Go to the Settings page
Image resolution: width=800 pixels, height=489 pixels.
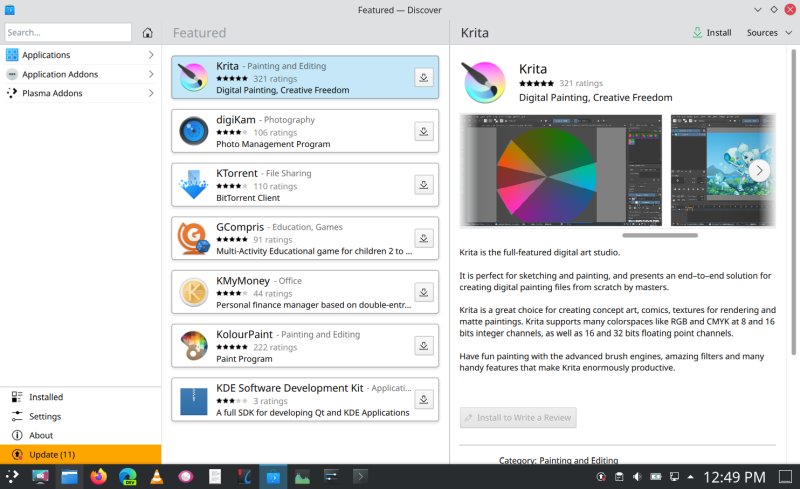[x=45, y=416]
